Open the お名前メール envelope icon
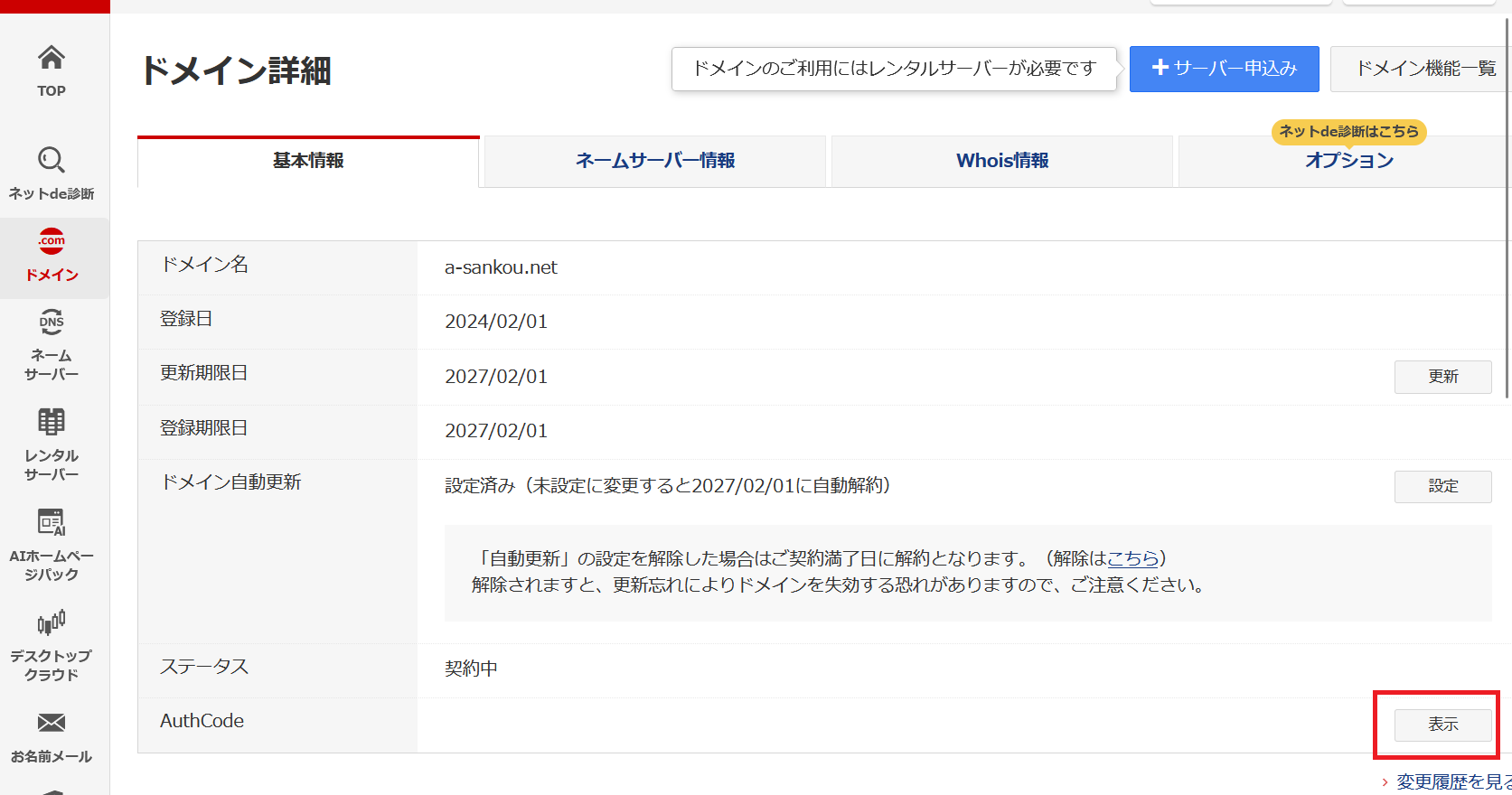 [x=52, y=724]
